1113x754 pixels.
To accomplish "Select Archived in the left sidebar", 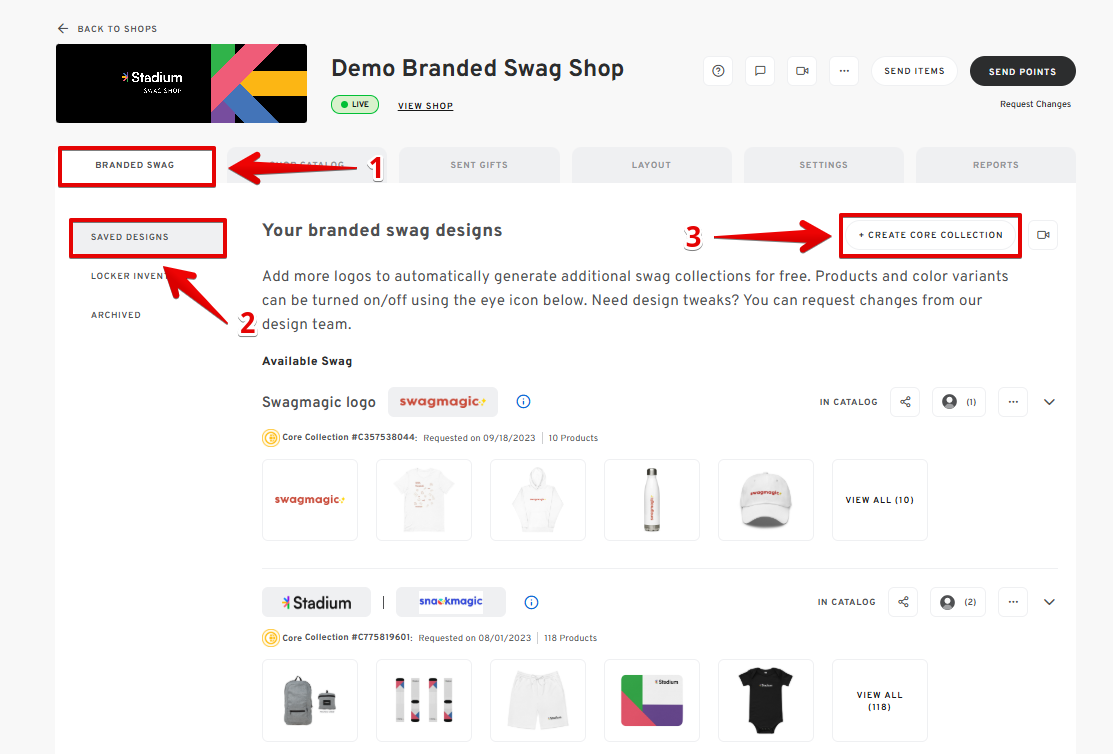I will pos(116,315).
